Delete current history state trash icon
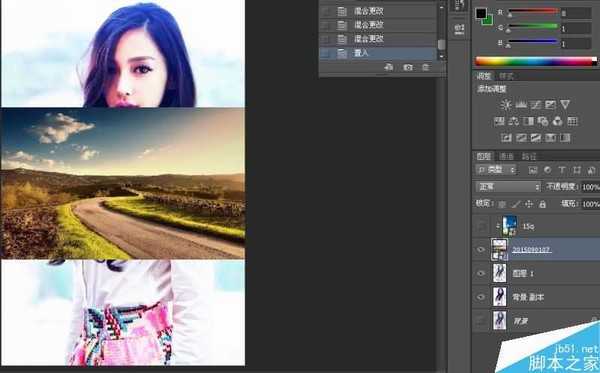The height and width of the screenshot is (373, 600). 426,67
